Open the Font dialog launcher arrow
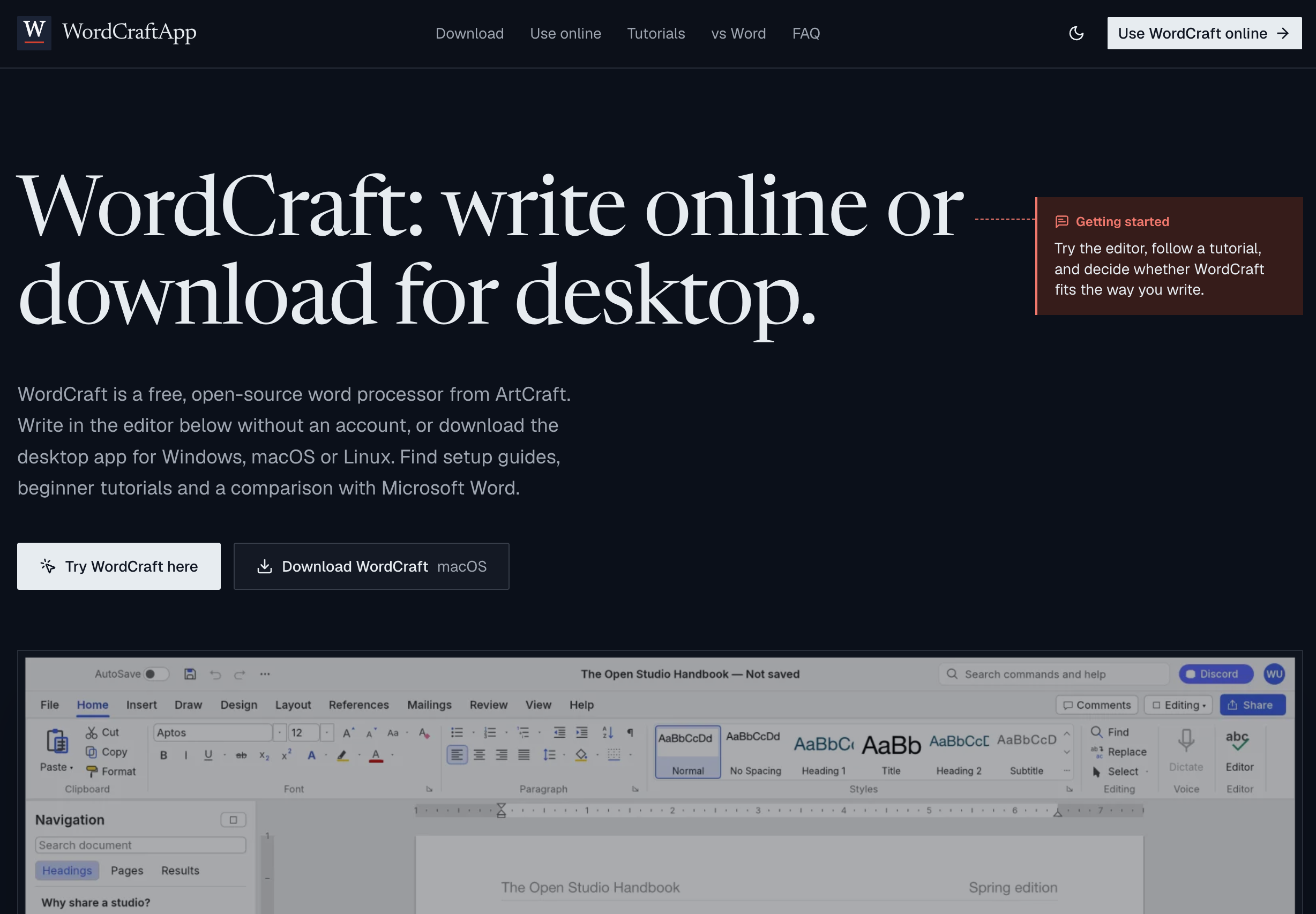The width and height of the screenshot is (1316, 914). coord(429,789)
